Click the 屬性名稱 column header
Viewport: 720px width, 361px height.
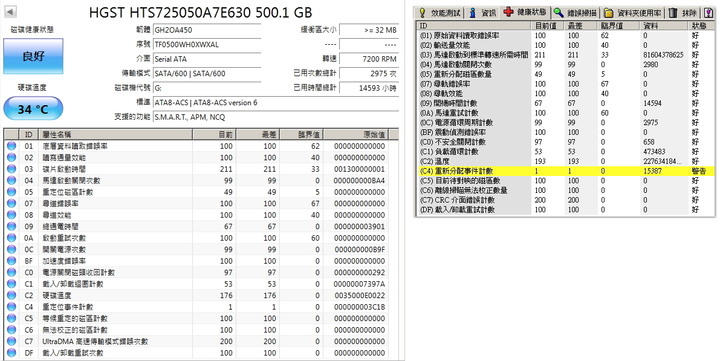[x=115, y=134]
